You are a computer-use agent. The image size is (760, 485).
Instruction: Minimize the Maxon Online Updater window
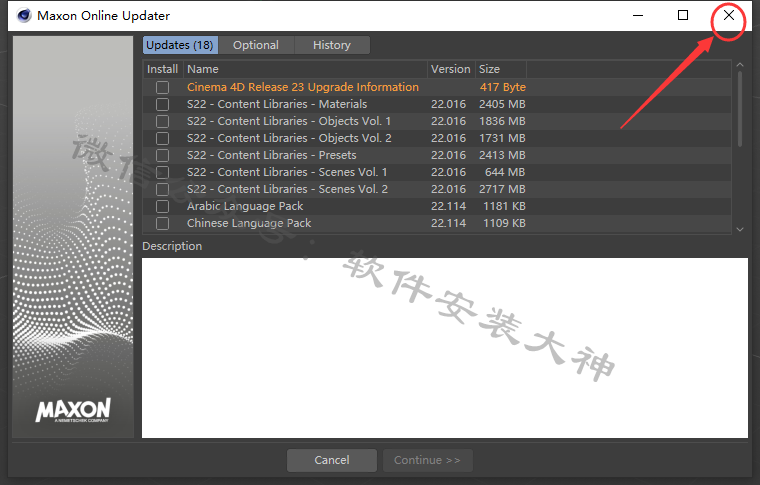pyautogui.click(x=638, y=16)
